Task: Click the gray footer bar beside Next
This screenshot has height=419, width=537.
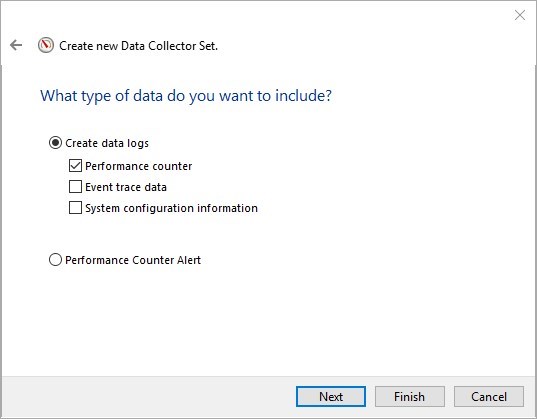Action: pyautogui.click(x=147, y=396)
